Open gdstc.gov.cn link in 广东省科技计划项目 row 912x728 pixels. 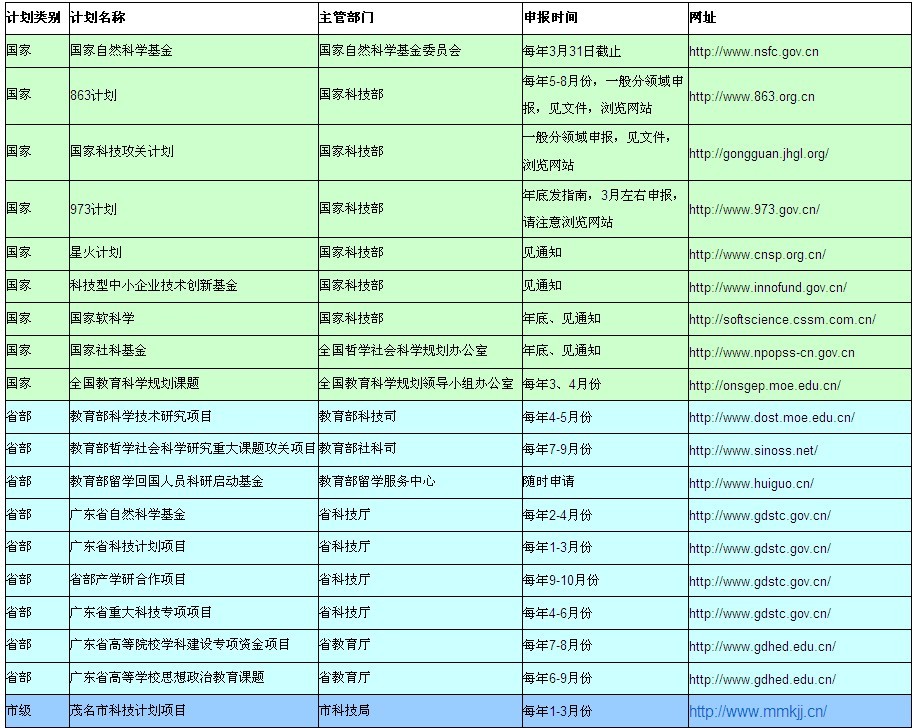tap(760, 548)
